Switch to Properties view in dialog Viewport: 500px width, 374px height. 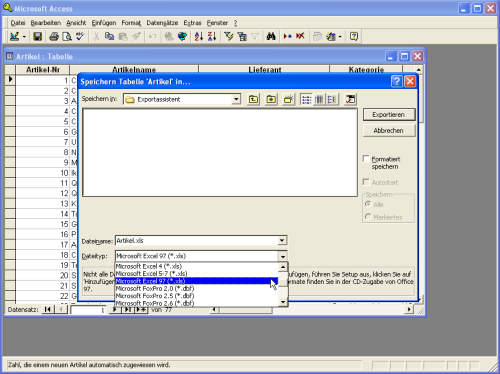click(x=332, y=99)
